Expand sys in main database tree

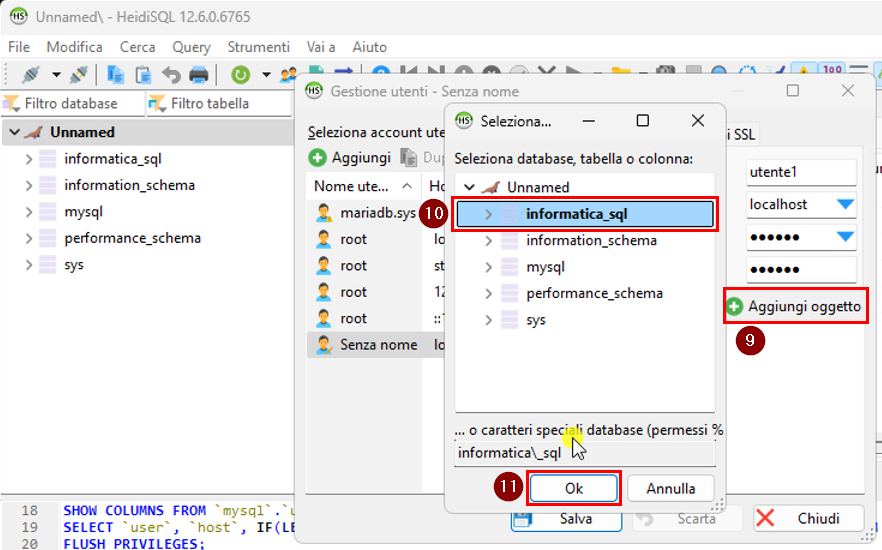(29, 265)
